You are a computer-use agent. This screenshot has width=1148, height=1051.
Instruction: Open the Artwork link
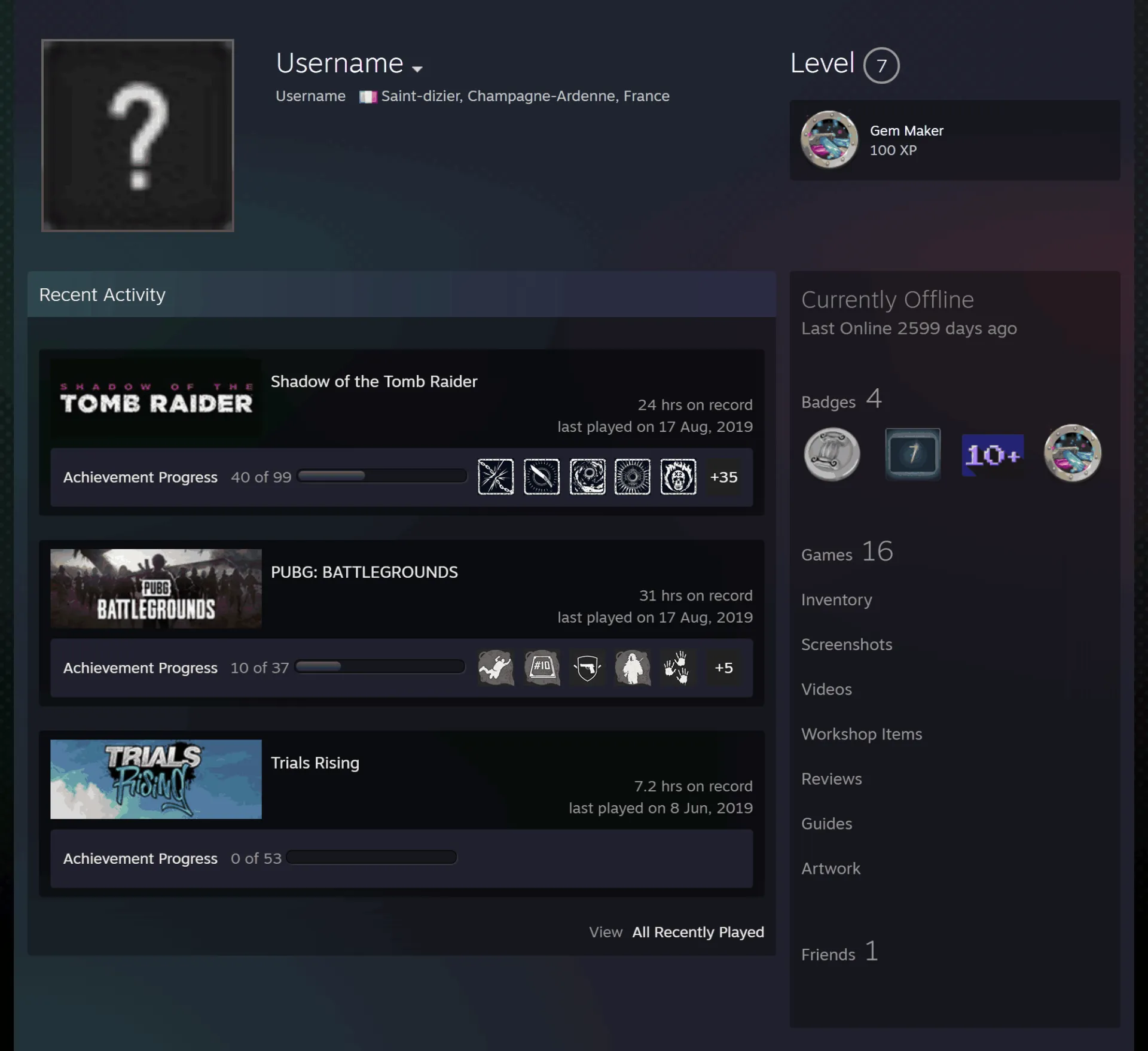(x=831, y=869)
